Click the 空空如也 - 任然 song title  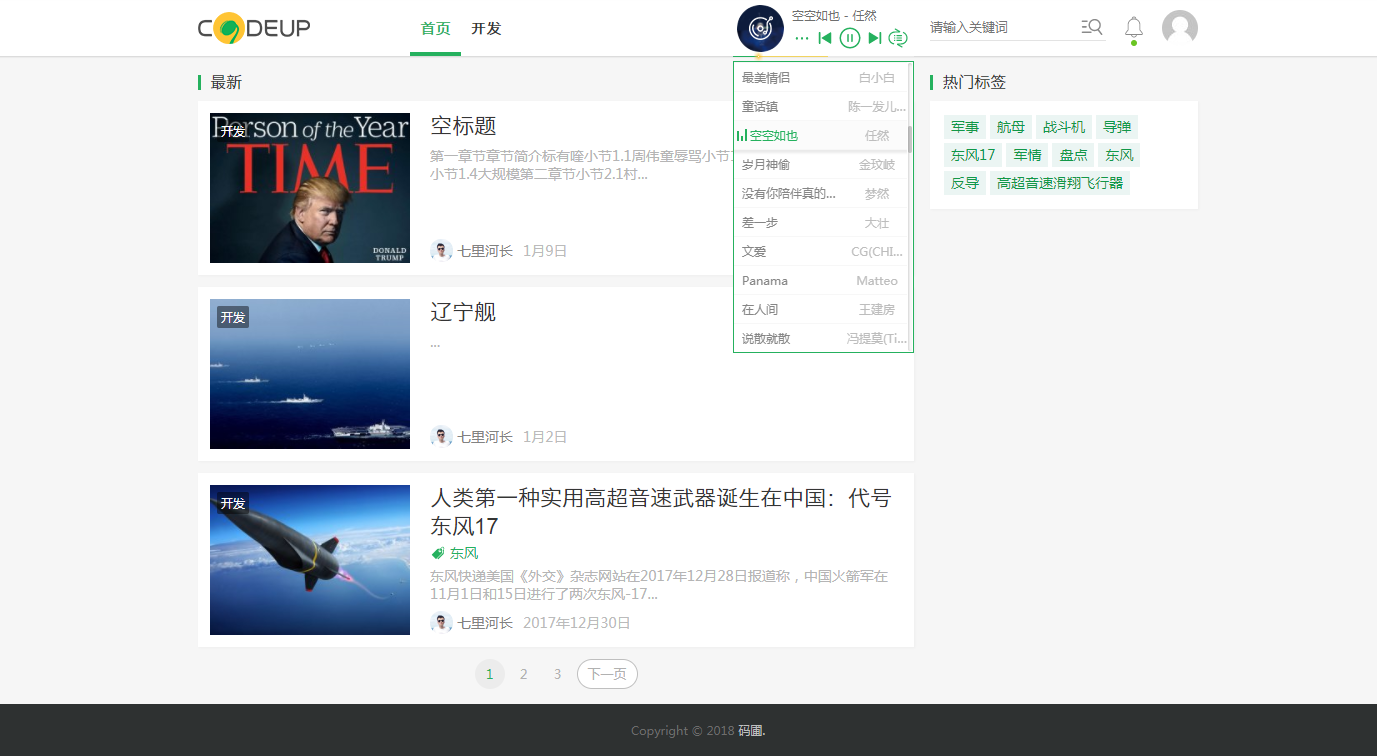tap(834, 15)
